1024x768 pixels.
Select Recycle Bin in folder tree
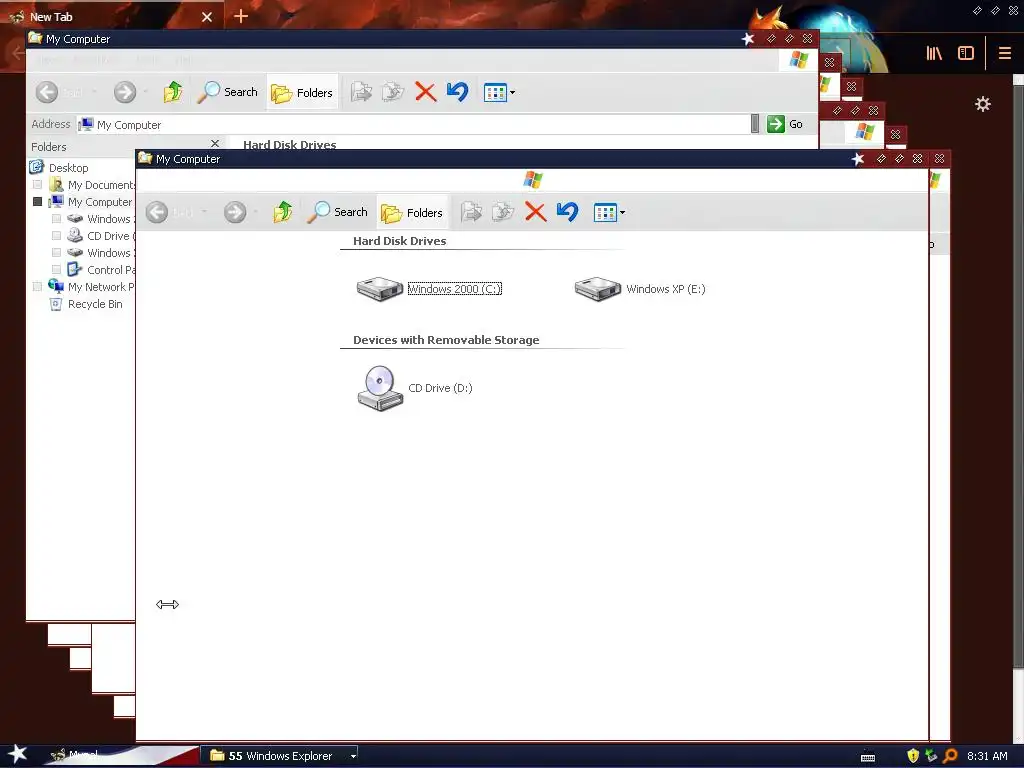click(86, 304)
